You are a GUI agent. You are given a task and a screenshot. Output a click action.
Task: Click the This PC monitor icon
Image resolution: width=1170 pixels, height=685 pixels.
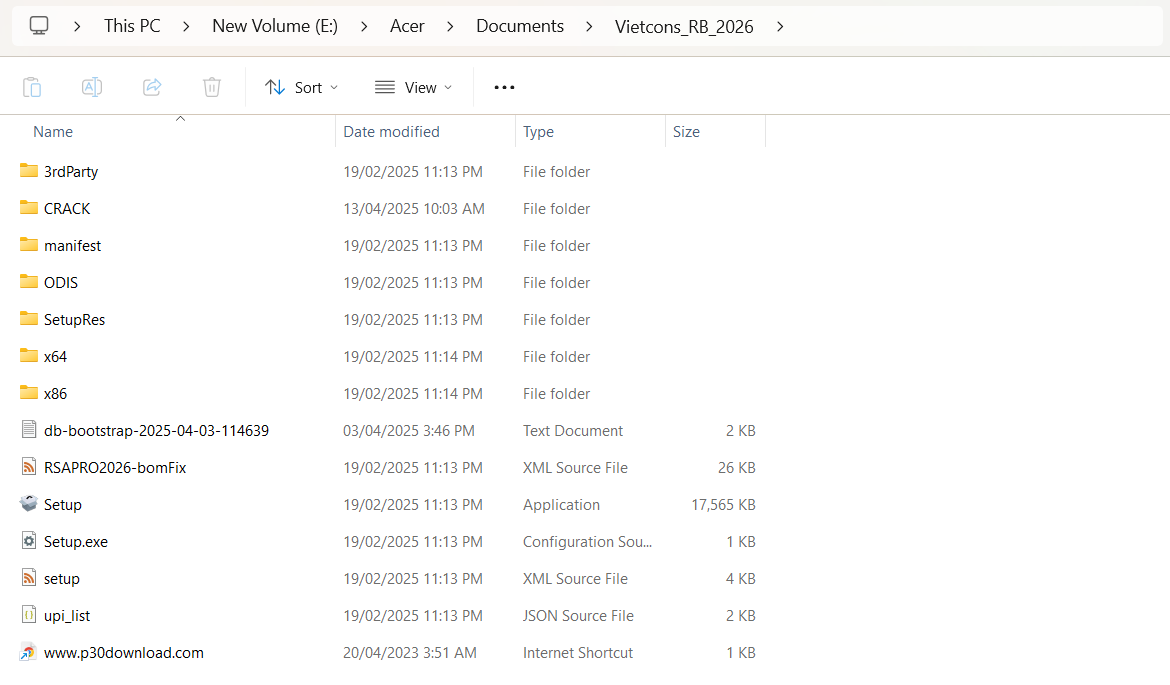pyautogui.click(x=39, y=26)
